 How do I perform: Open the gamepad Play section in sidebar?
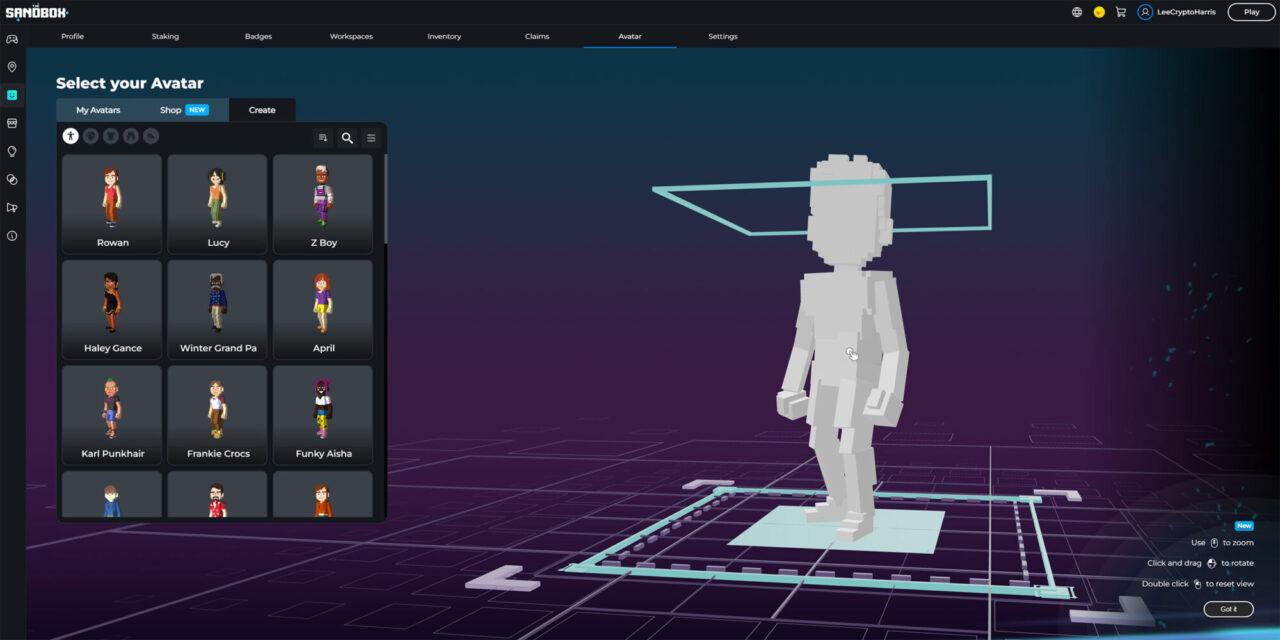tap(12, 39)
